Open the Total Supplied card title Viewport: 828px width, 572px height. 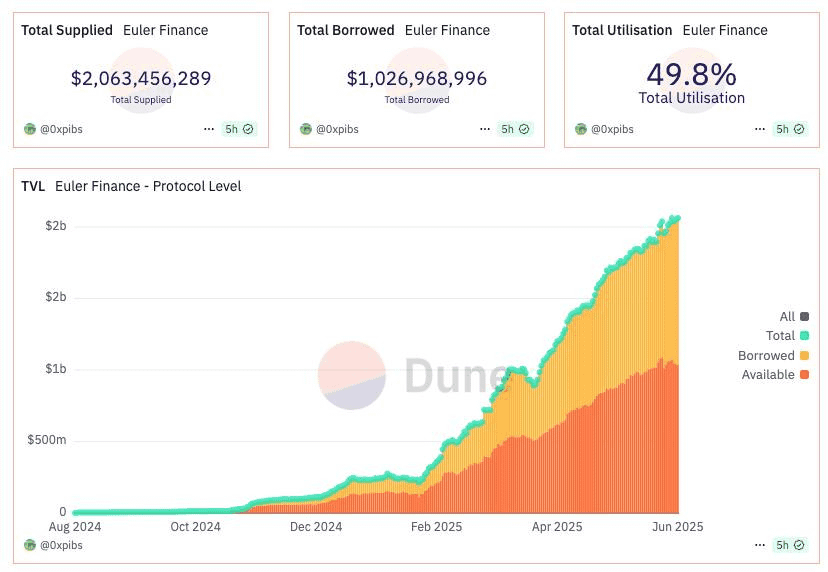(67, 30)
